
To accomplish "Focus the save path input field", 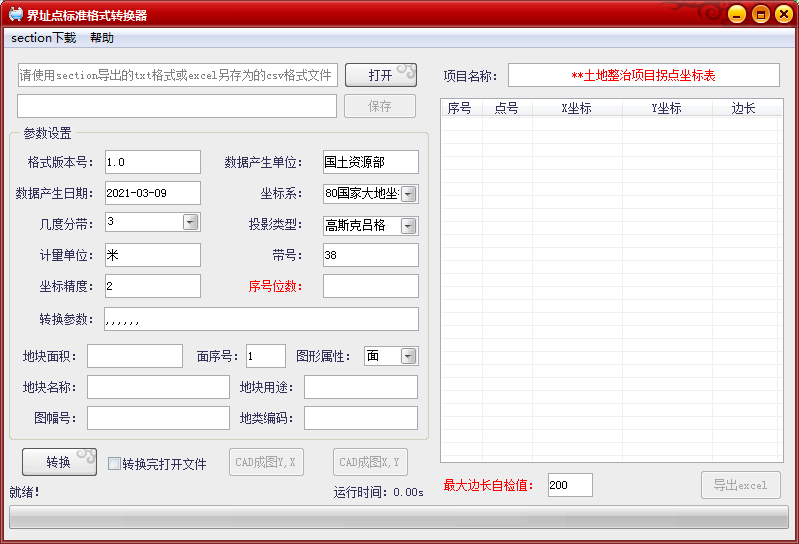I will (x=177, y=106).
